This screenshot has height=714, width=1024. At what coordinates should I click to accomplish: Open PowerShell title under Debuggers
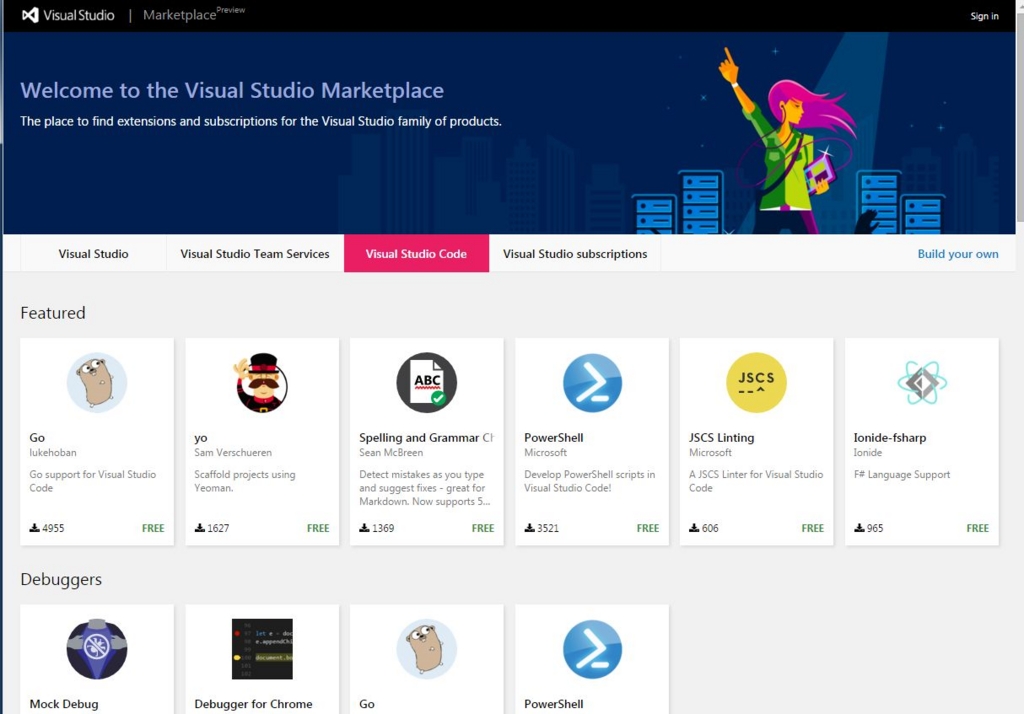point(554,704)
